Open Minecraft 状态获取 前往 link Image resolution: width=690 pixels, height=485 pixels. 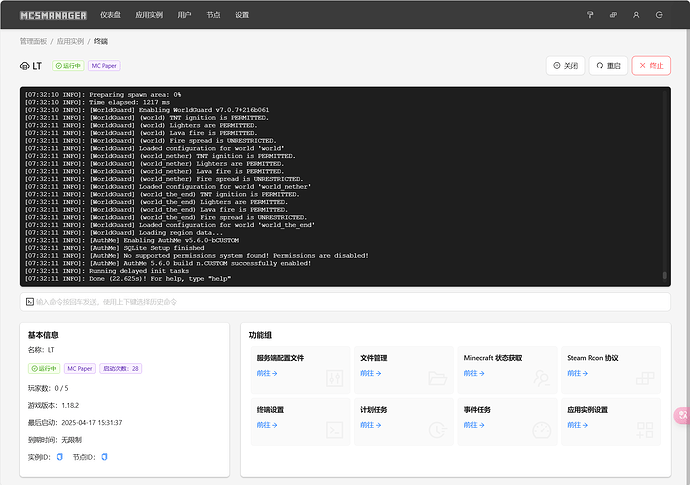[x=474, y=373]
